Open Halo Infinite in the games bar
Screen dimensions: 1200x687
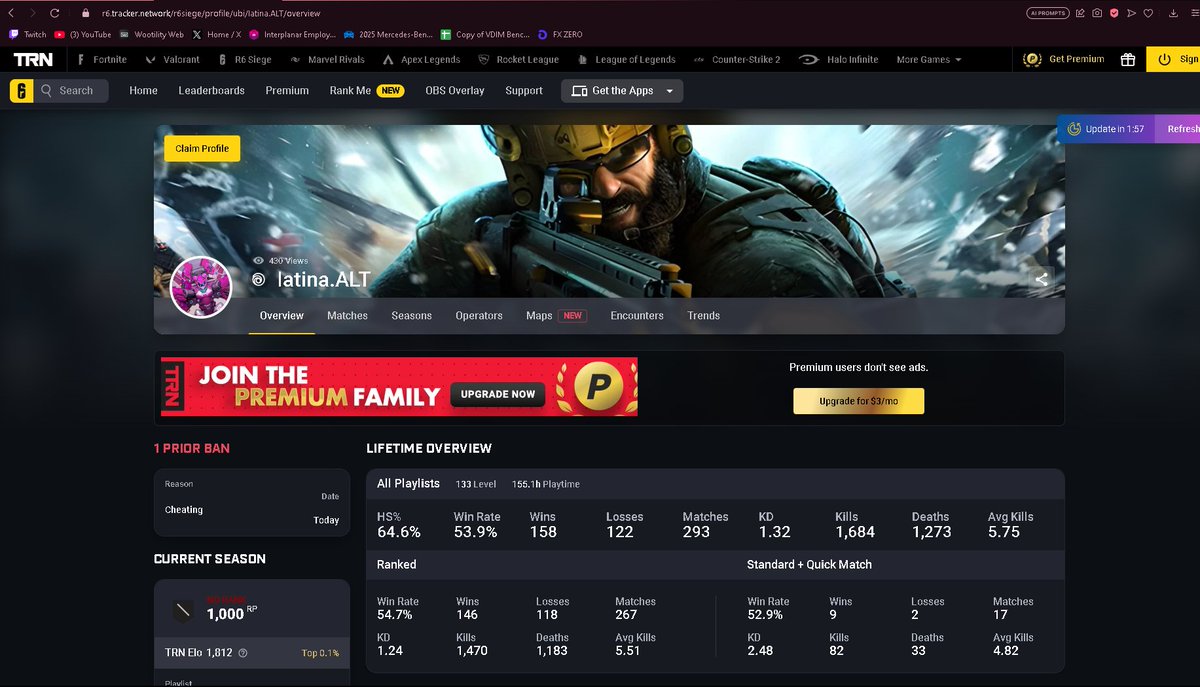(839, 59)
